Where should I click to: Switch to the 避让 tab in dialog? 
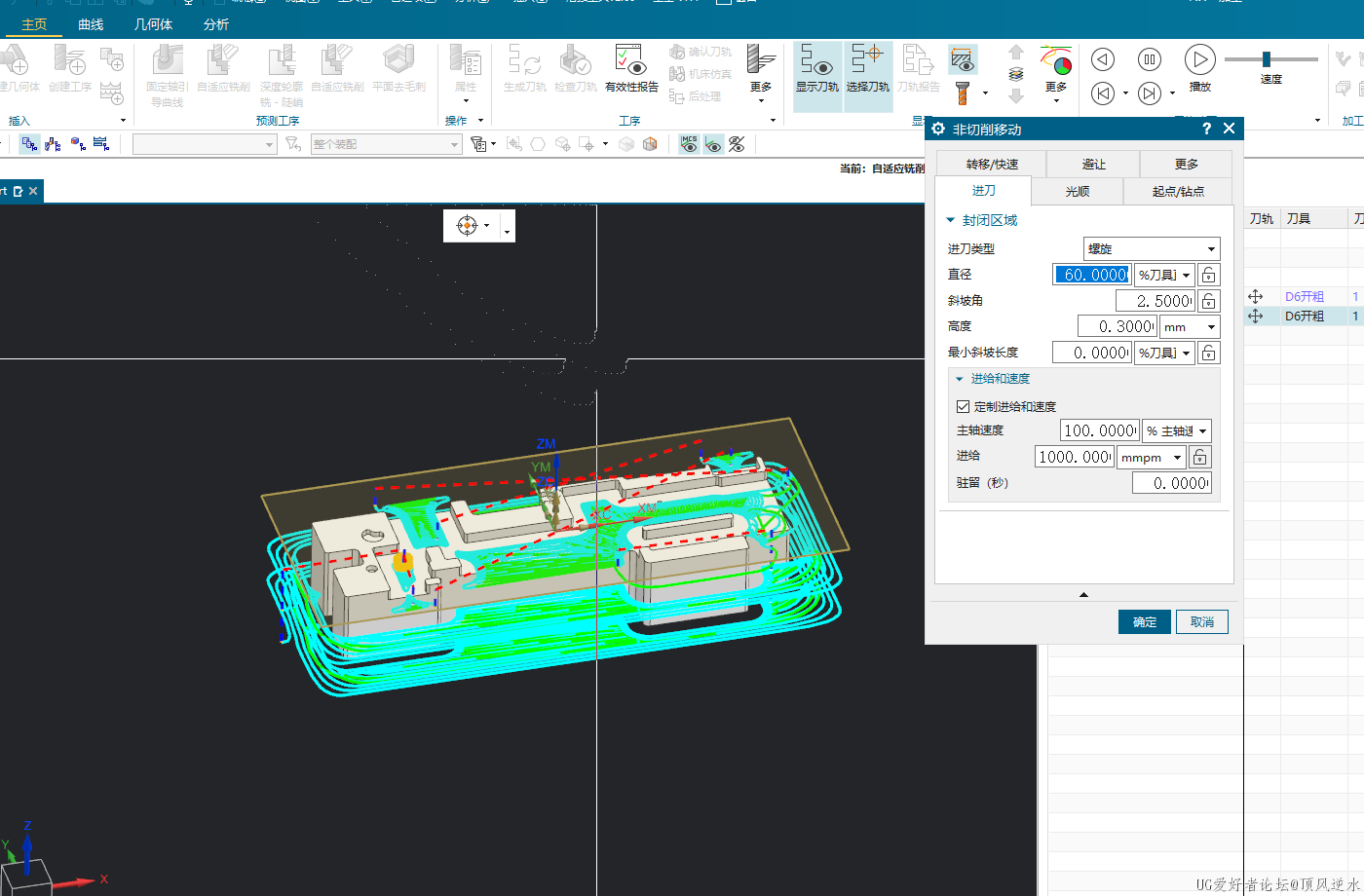pos(1093,164)
